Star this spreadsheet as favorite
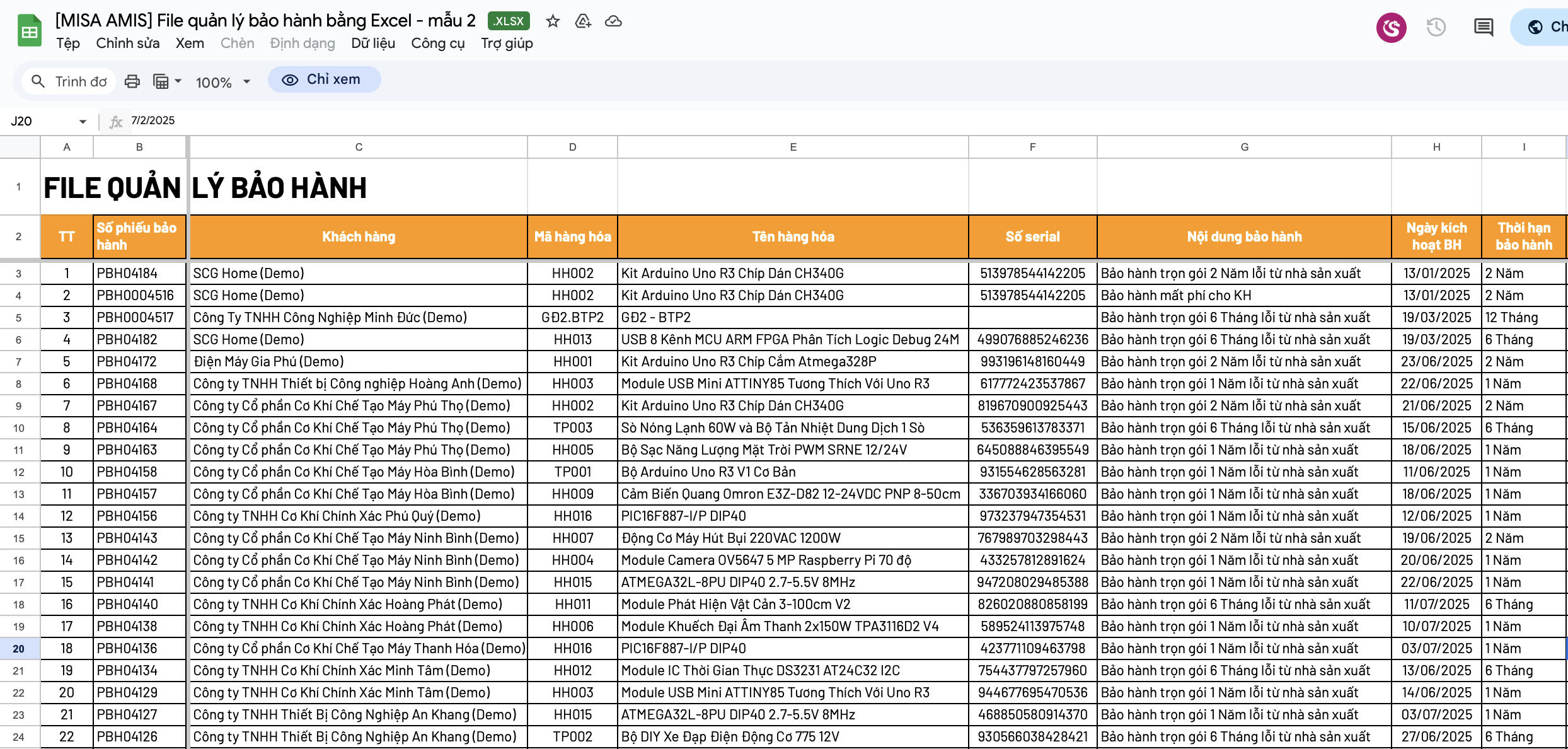The image size is (1568, 749). click(x=553, y=21)
